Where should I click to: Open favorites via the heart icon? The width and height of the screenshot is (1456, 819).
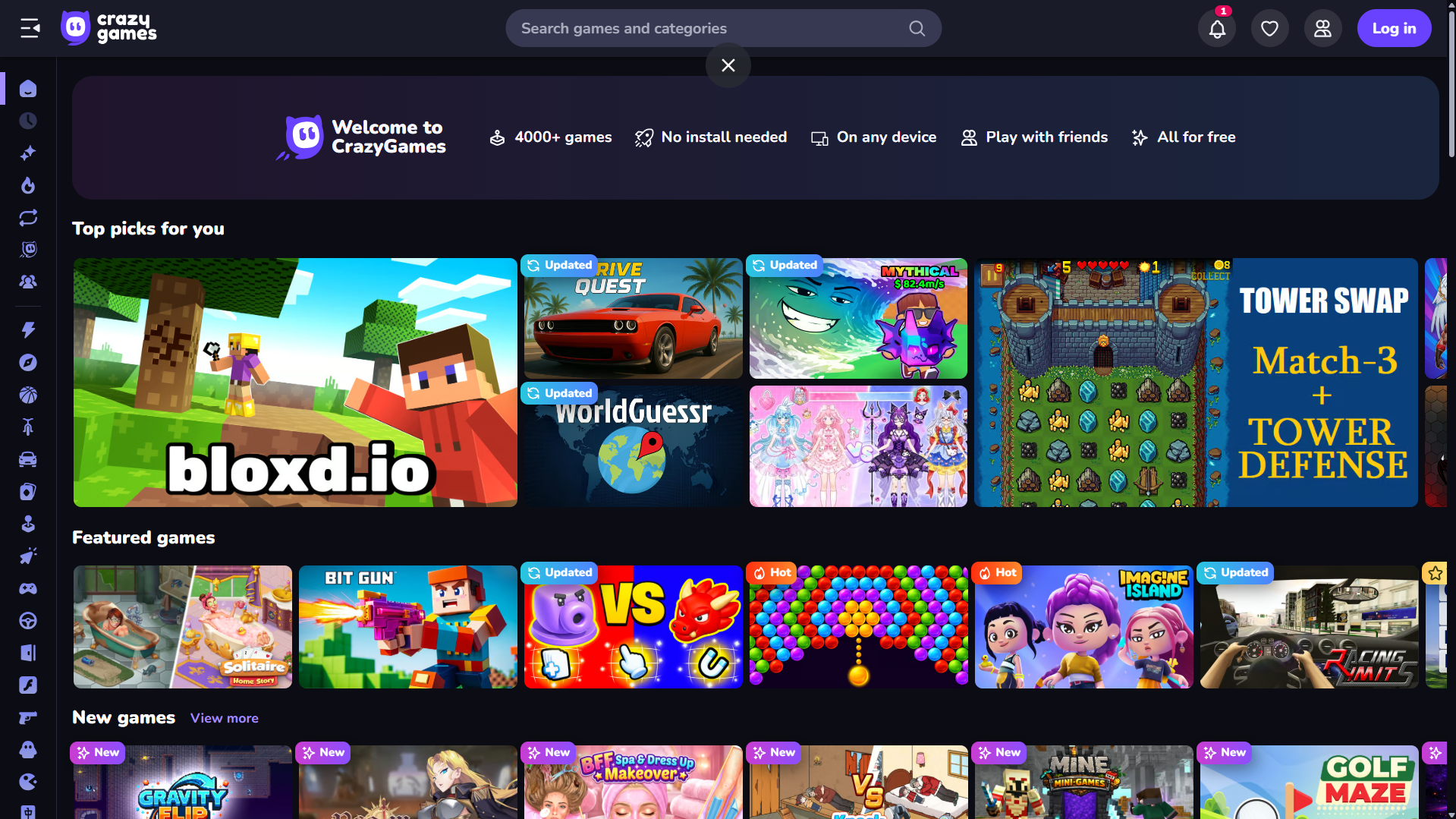tap(1269, 29)
